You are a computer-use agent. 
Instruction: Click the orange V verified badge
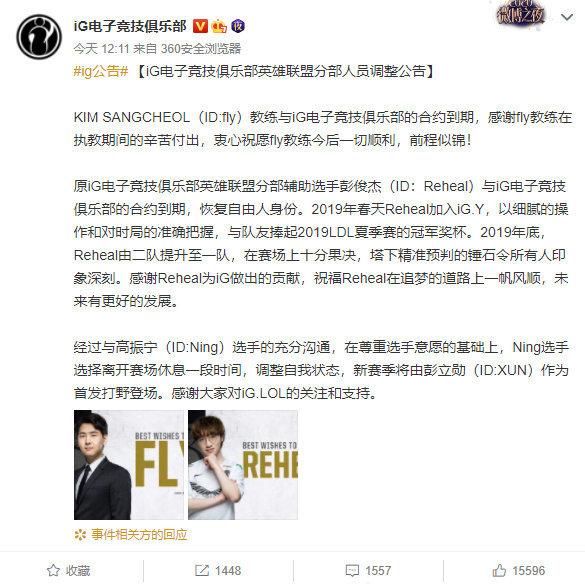(x=200, y=26)
